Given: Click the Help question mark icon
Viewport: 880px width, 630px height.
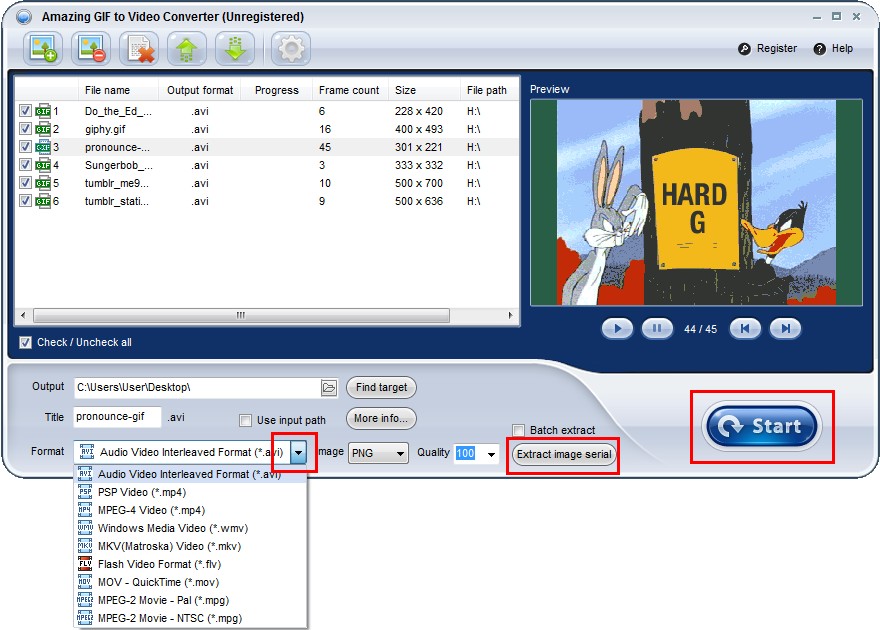Looking at the screenshot, I should [x=819, y=49].
